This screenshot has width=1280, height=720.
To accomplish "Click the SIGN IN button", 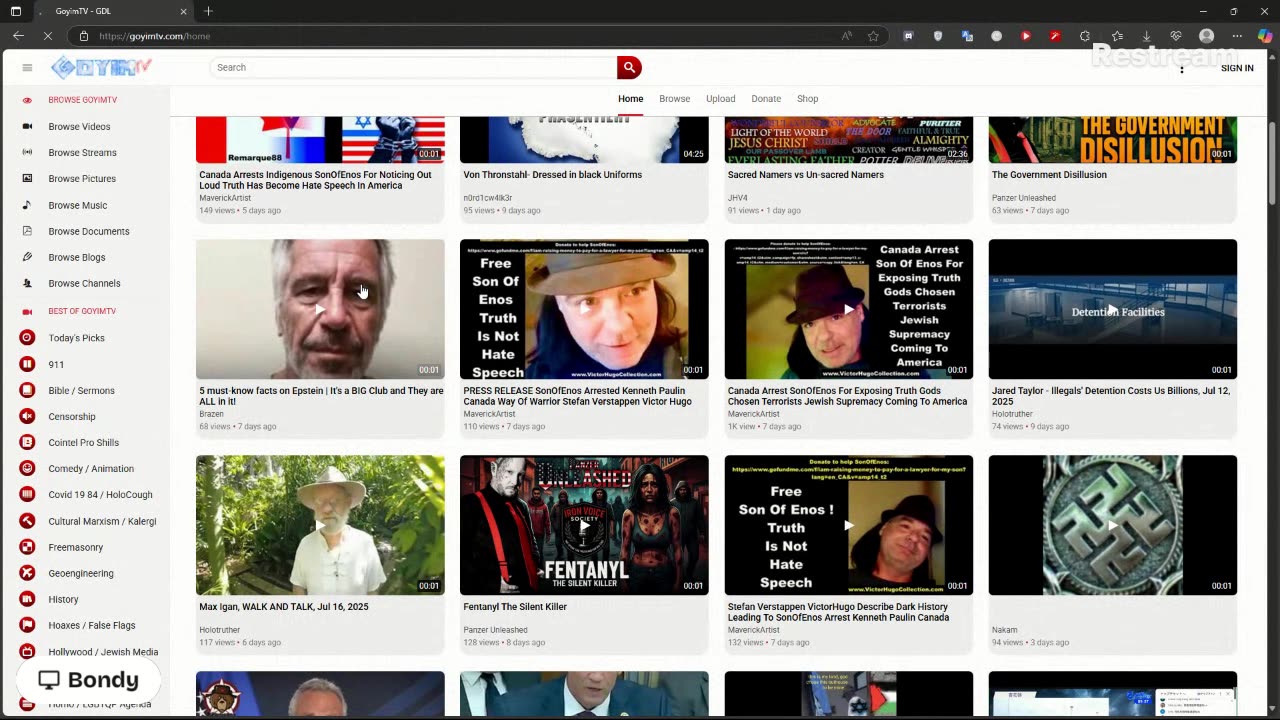I will [x=1237, y=68].
